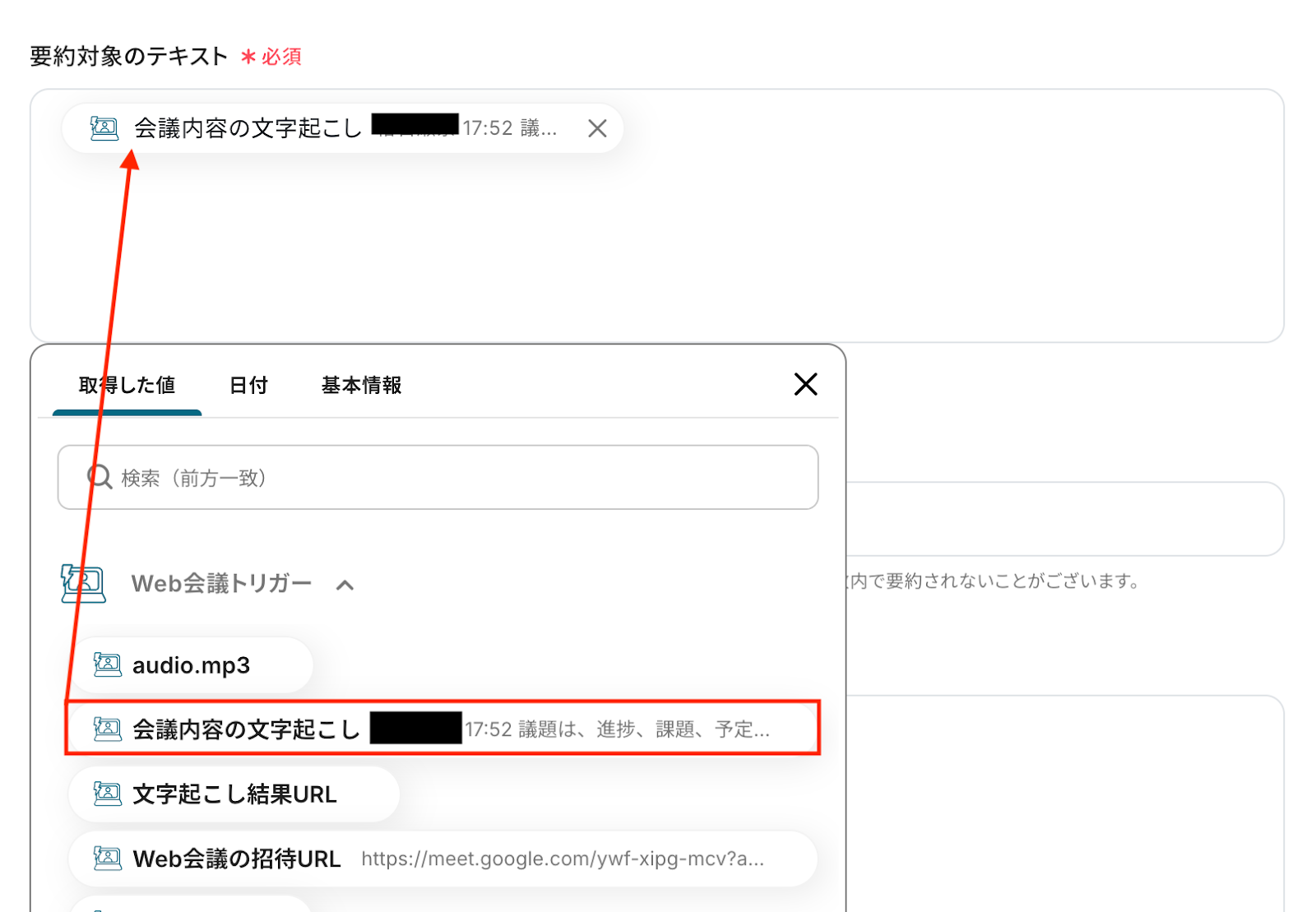The height and width of the screenshot is (912, 1316).
Task: Switch to the 取得した値 tab
Action: point(127,385)
